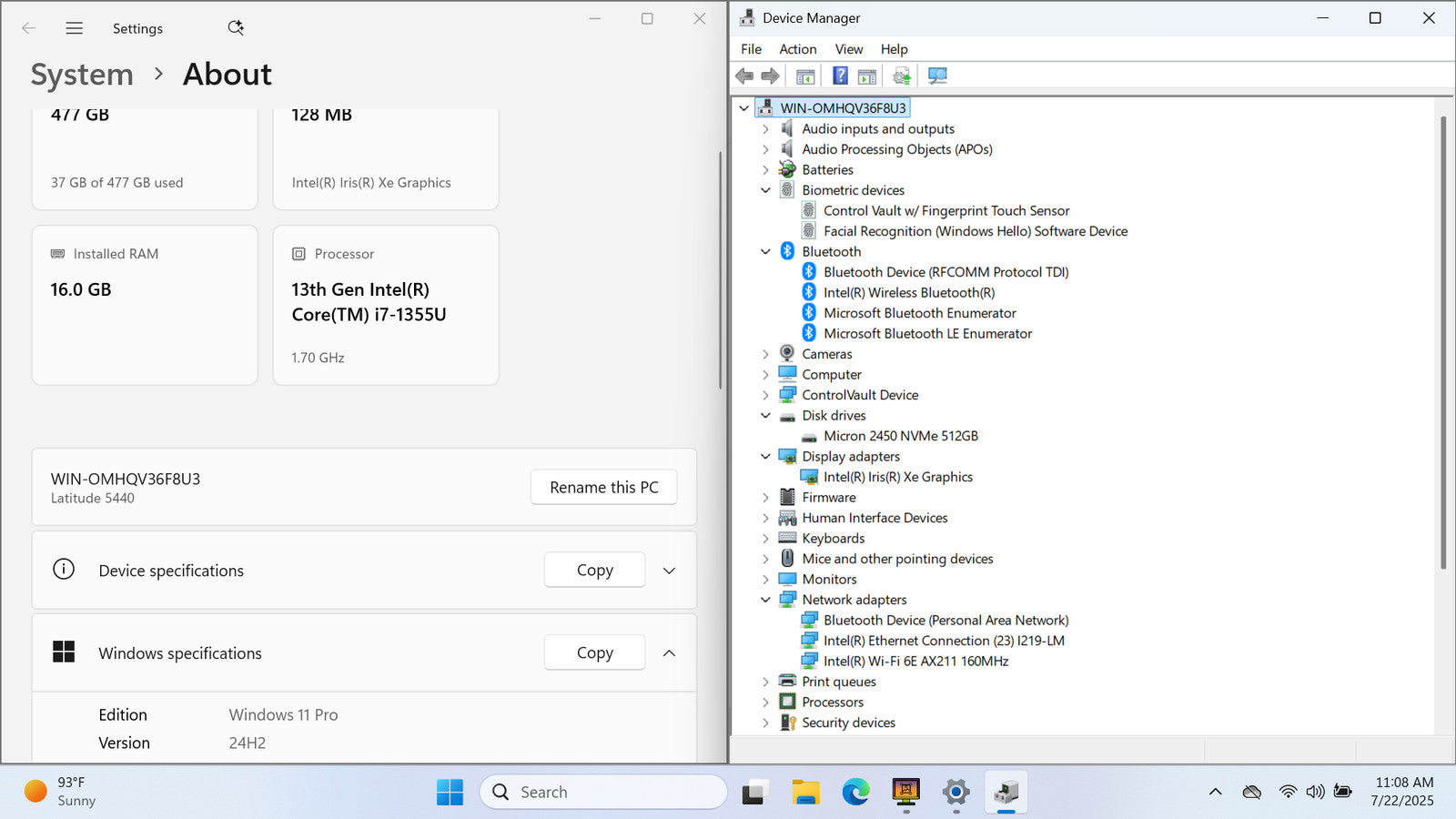
Task: Click the taskbar Search box
Action: (x=603, y=792)
